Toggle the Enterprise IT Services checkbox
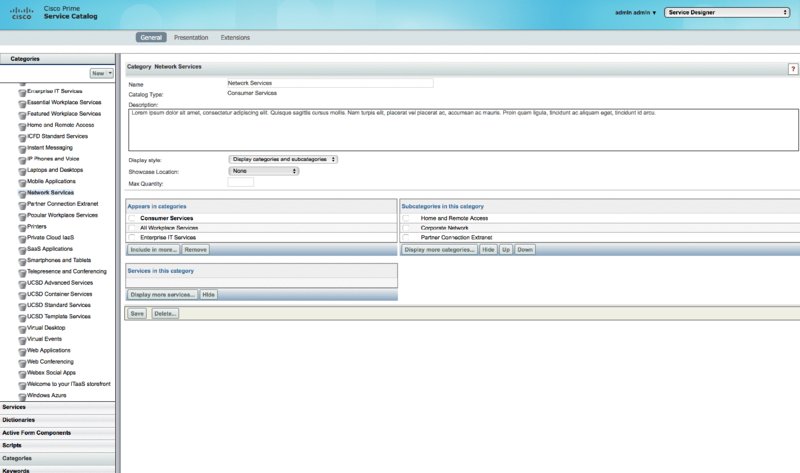 pos(132,237)
